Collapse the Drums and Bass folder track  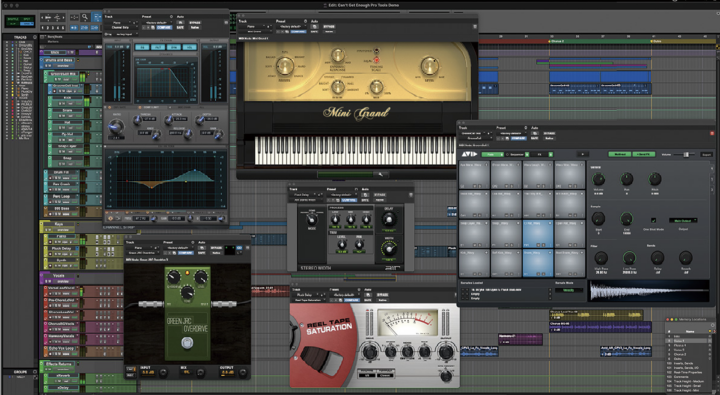point(42,60)
